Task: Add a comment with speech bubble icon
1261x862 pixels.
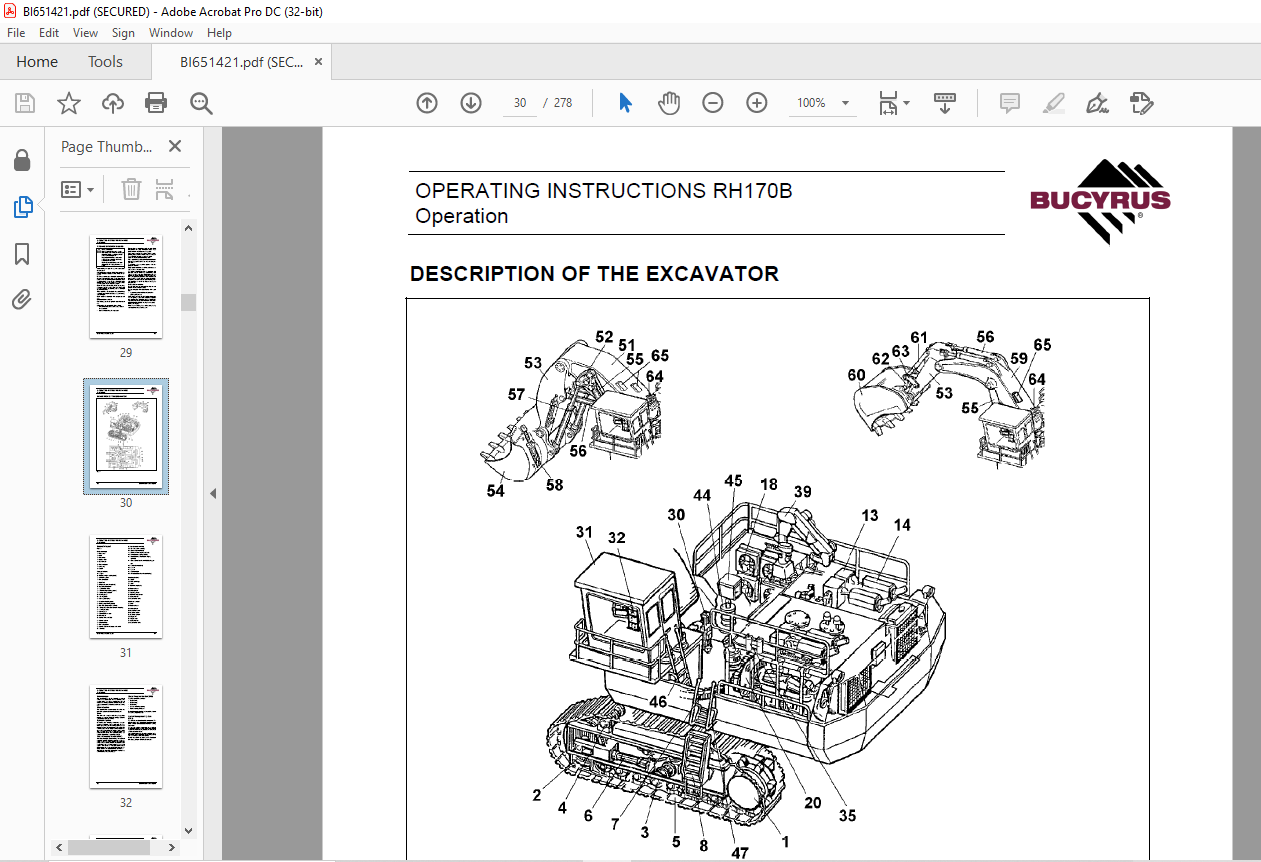Action: click(1010, 103)
